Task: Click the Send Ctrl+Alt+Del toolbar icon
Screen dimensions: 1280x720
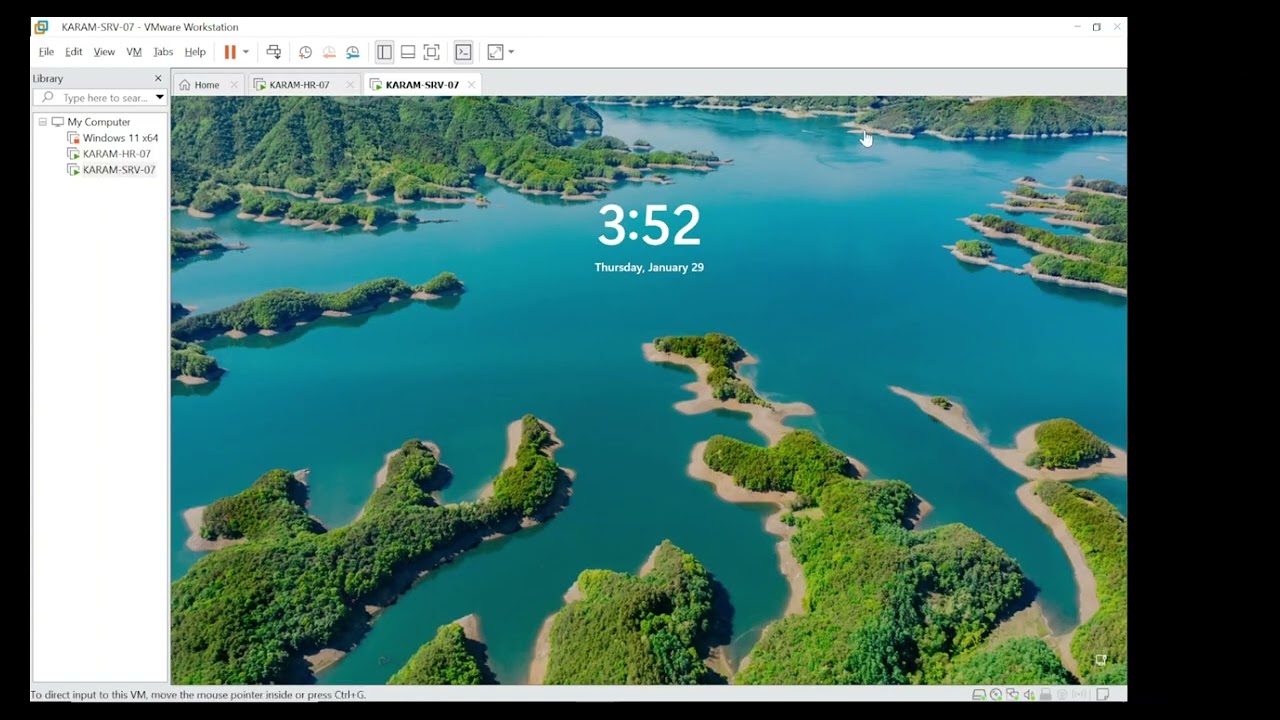Action: (274, 52)
